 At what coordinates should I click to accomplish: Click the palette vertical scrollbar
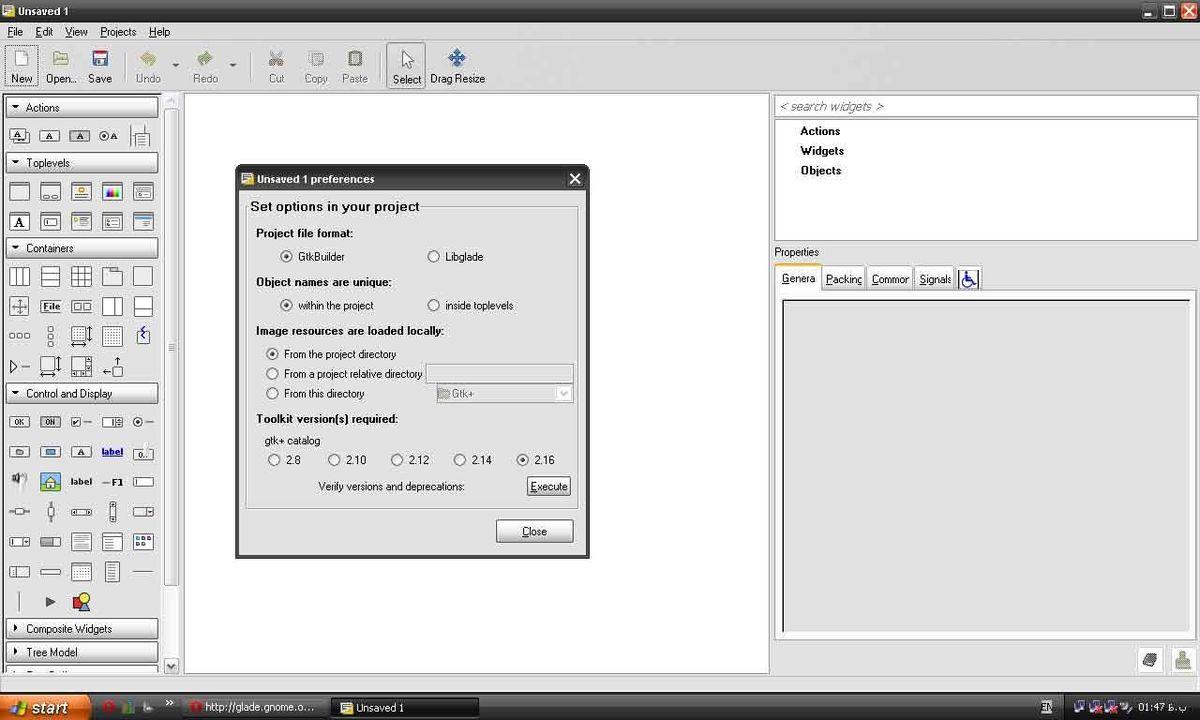coord(171,345)
